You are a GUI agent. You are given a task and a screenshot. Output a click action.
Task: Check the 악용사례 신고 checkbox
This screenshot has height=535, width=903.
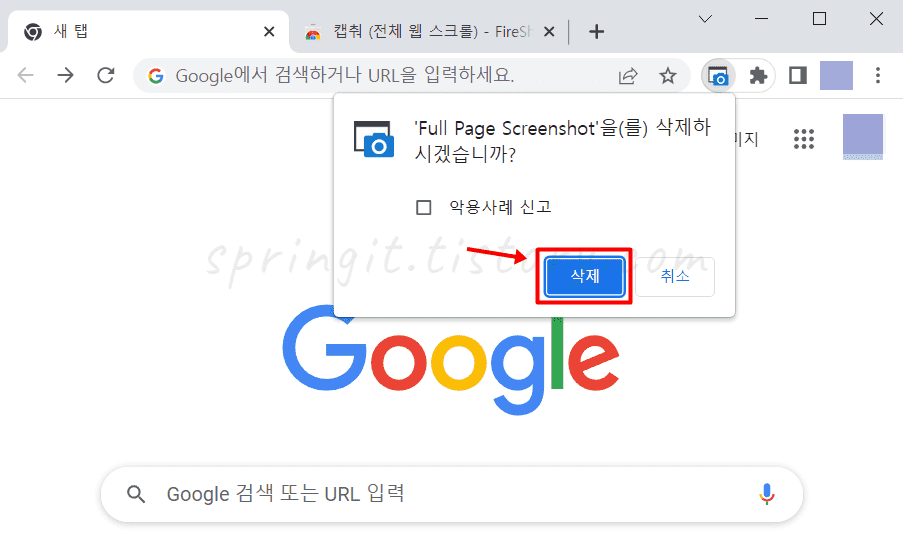423,207
